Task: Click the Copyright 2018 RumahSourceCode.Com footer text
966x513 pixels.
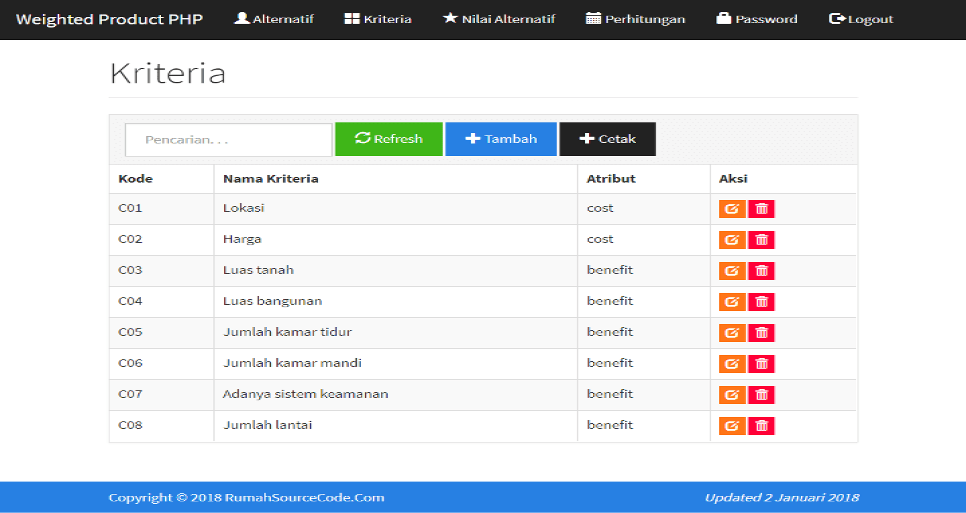Action: click(x=246, y=498)
